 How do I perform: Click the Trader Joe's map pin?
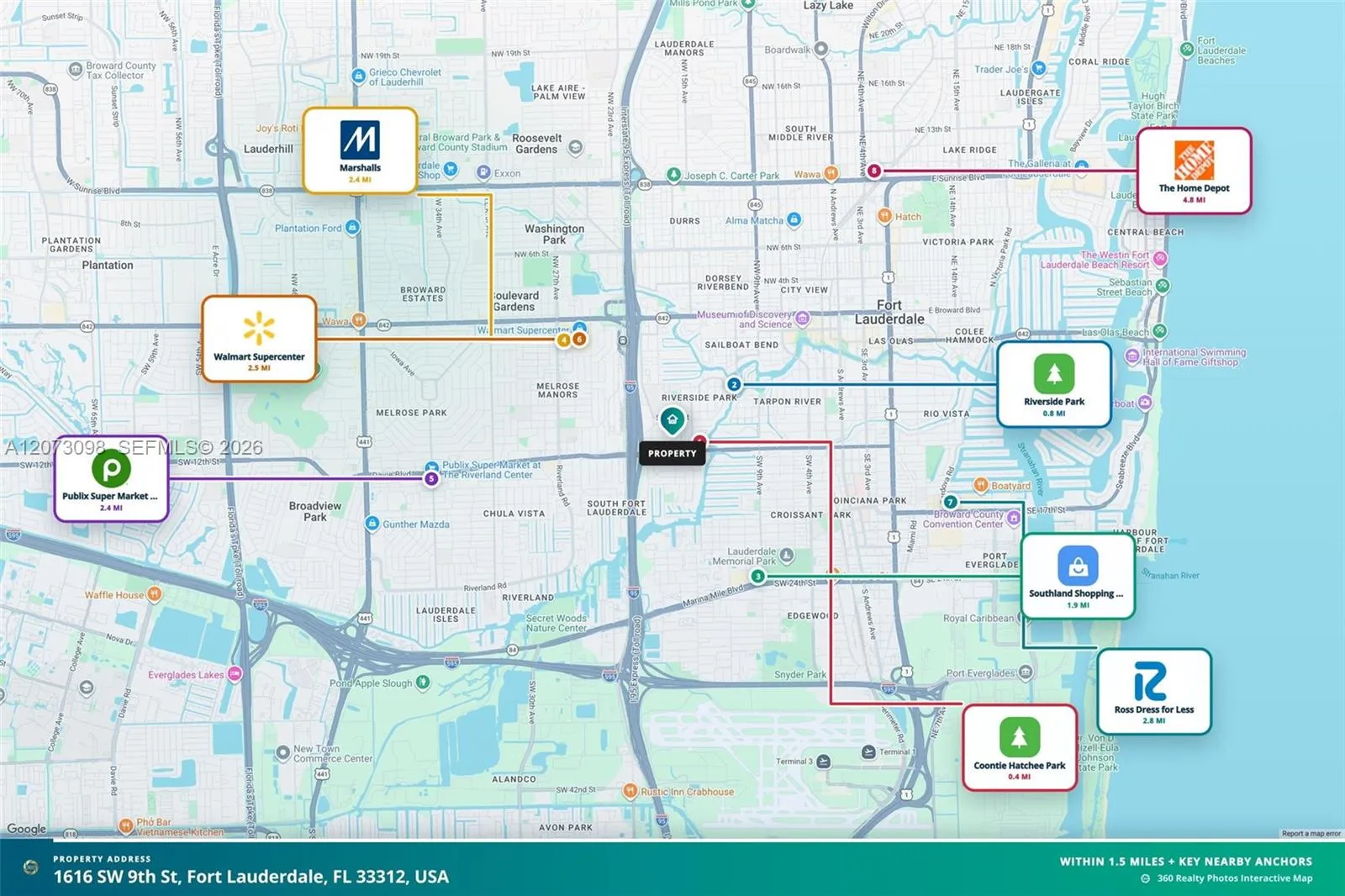click(1039, 68)
